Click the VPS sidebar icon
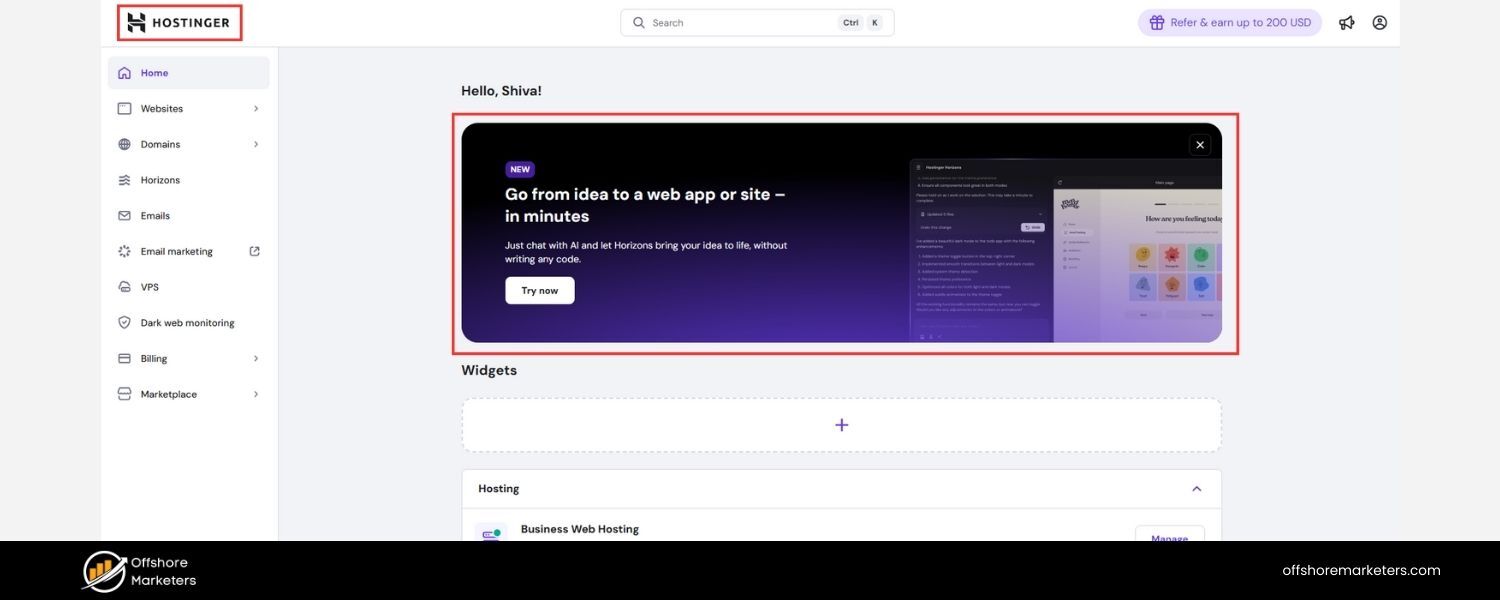Viewport: 1500px width, 600px height. pyautogui.click(x=125, y=287)
